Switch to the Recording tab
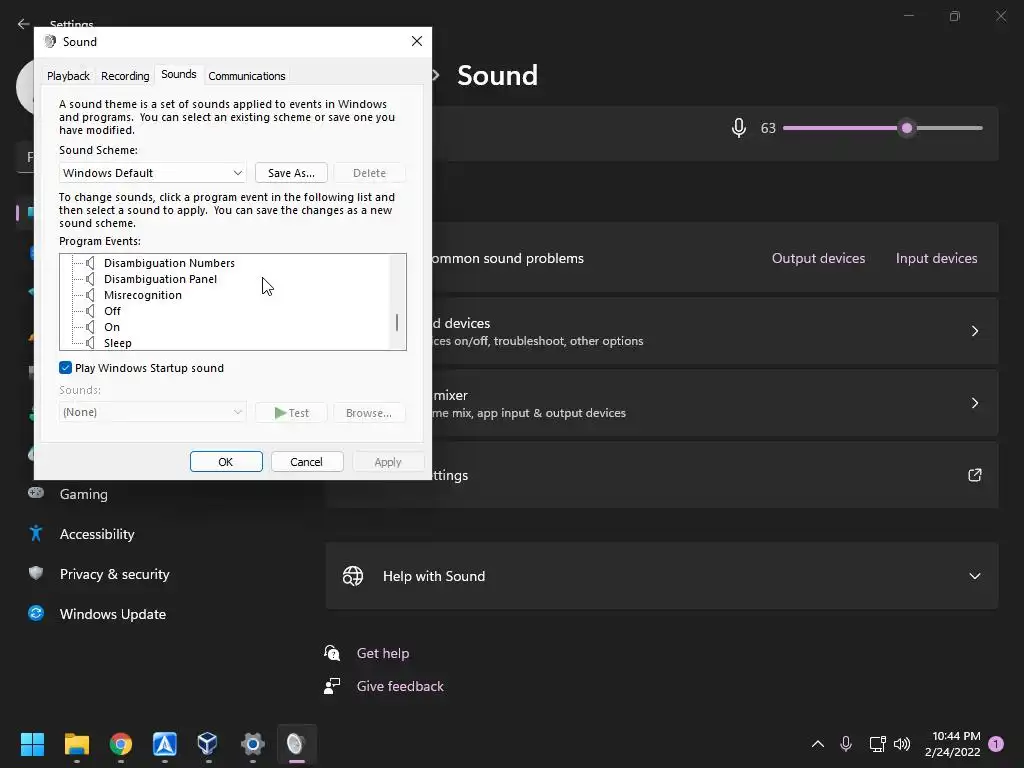This screenshot has width=1024, height=768. (125, 76)
